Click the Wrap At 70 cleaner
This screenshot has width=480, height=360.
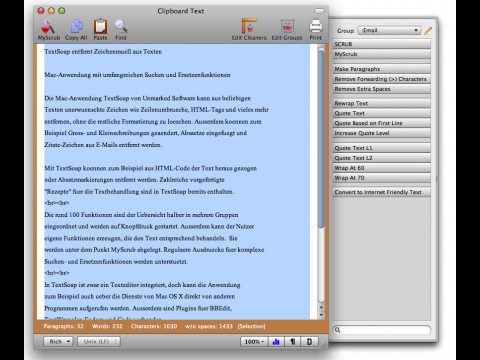[382, 178]
